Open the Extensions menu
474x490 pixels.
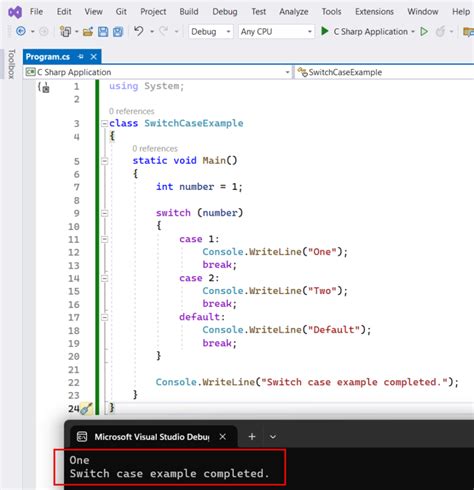374,12
